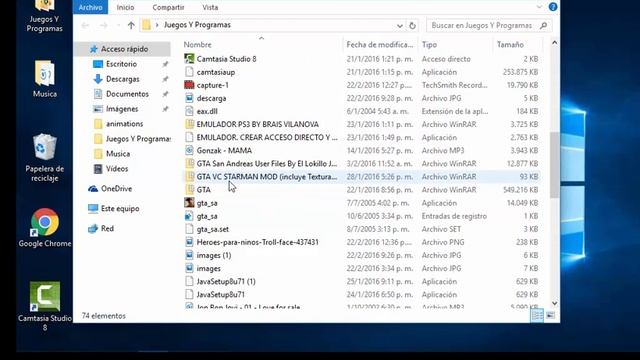Screen dimensions: 640x360
Task: Open Descargas in the sidebar
Action: pos(122,79)
